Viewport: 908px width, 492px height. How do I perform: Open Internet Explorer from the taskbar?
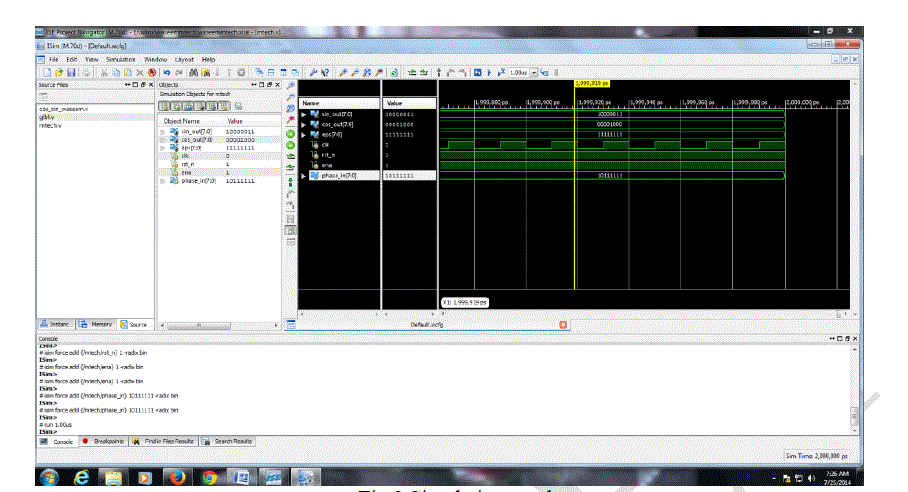(81, 477)
